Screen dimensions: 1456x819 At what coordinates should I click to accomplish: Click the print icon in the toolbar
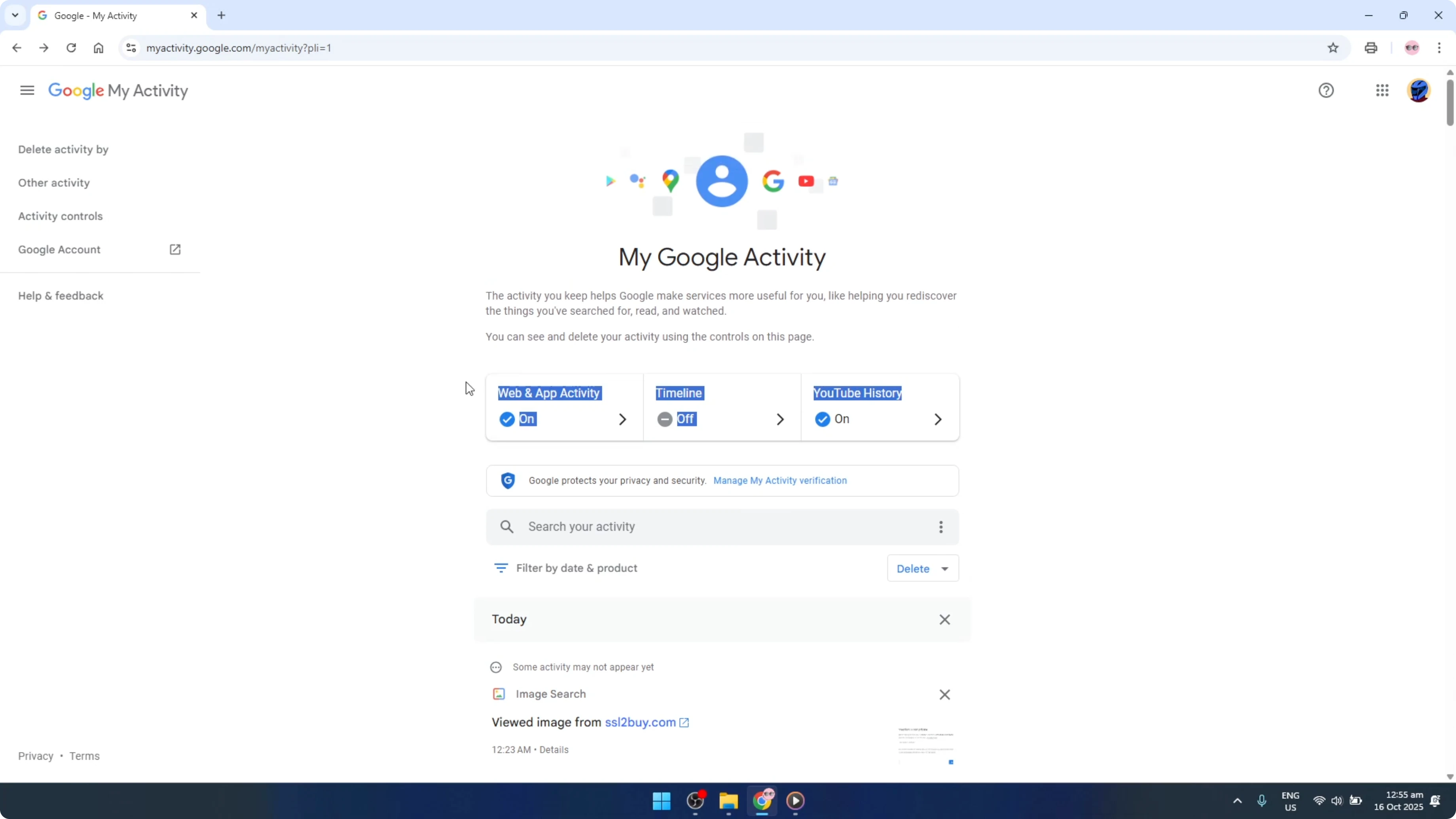1371,47
